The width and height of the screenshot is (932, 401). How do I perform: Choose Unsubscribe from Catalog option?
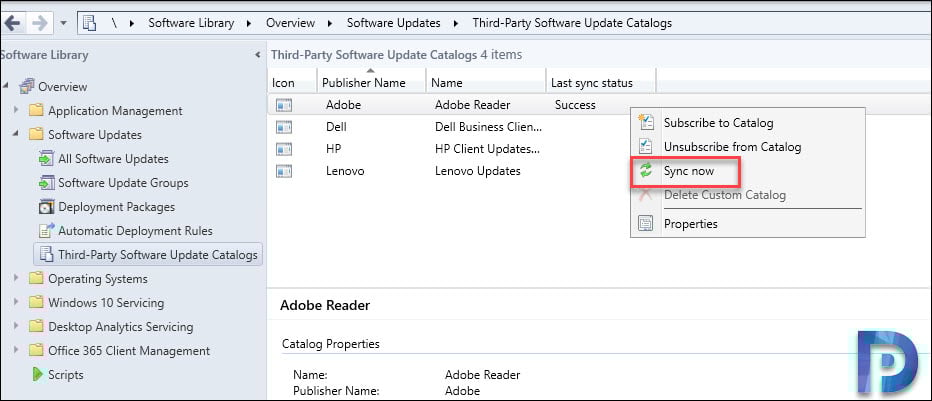pyautogui.click(x=732, y=147)
